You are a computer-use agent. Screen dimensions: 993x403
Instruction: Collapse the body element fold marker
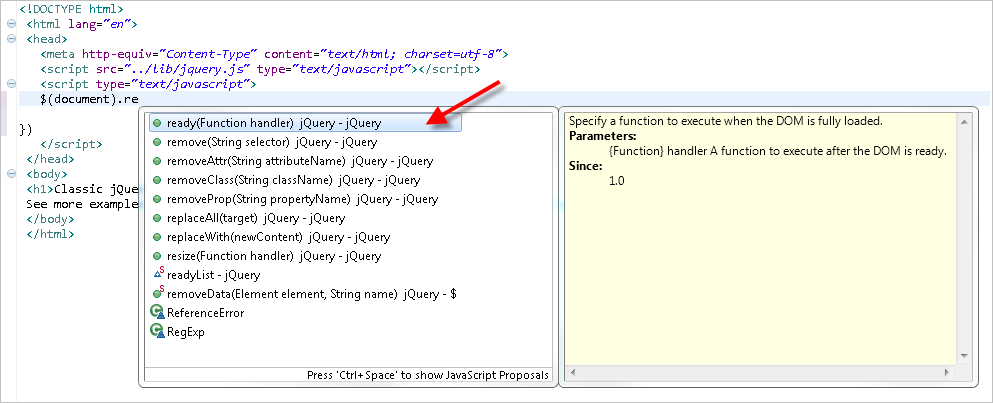(x=11, y=174)
